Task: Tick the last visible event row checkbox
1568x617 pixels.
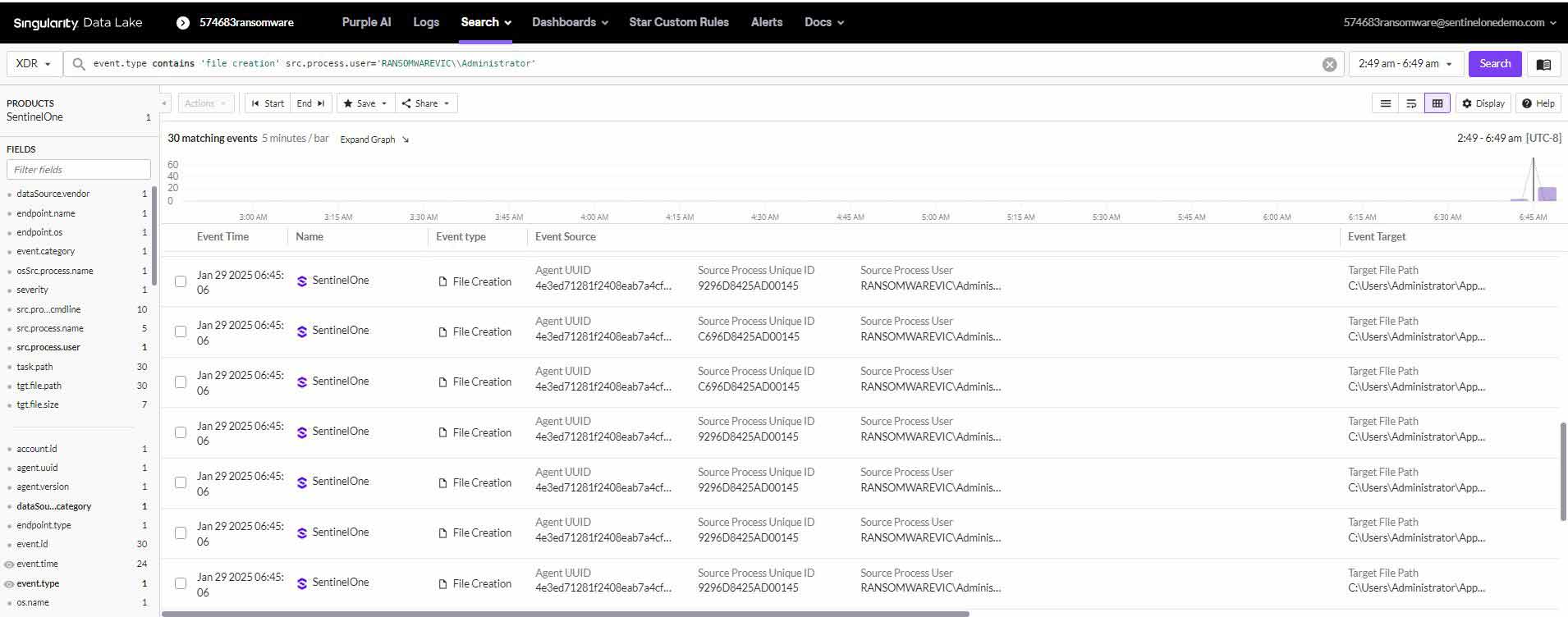Action: pyautogui.click(x=181, y=583)
